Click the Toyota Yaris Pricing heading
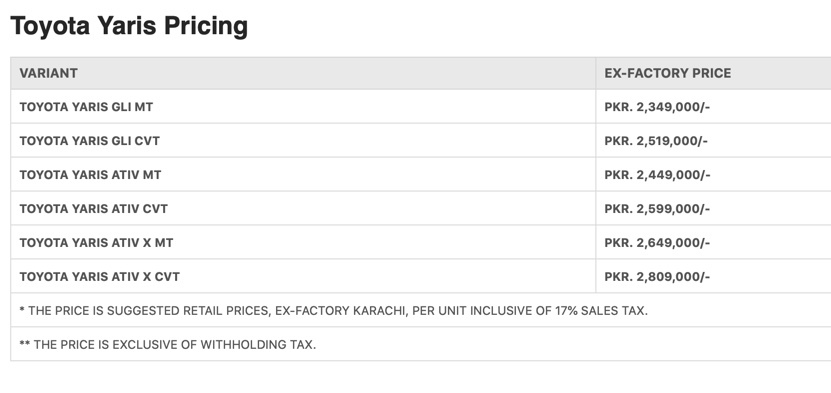Image resolution: width=831 pixels, height=393 pixels. coord(129,26)
